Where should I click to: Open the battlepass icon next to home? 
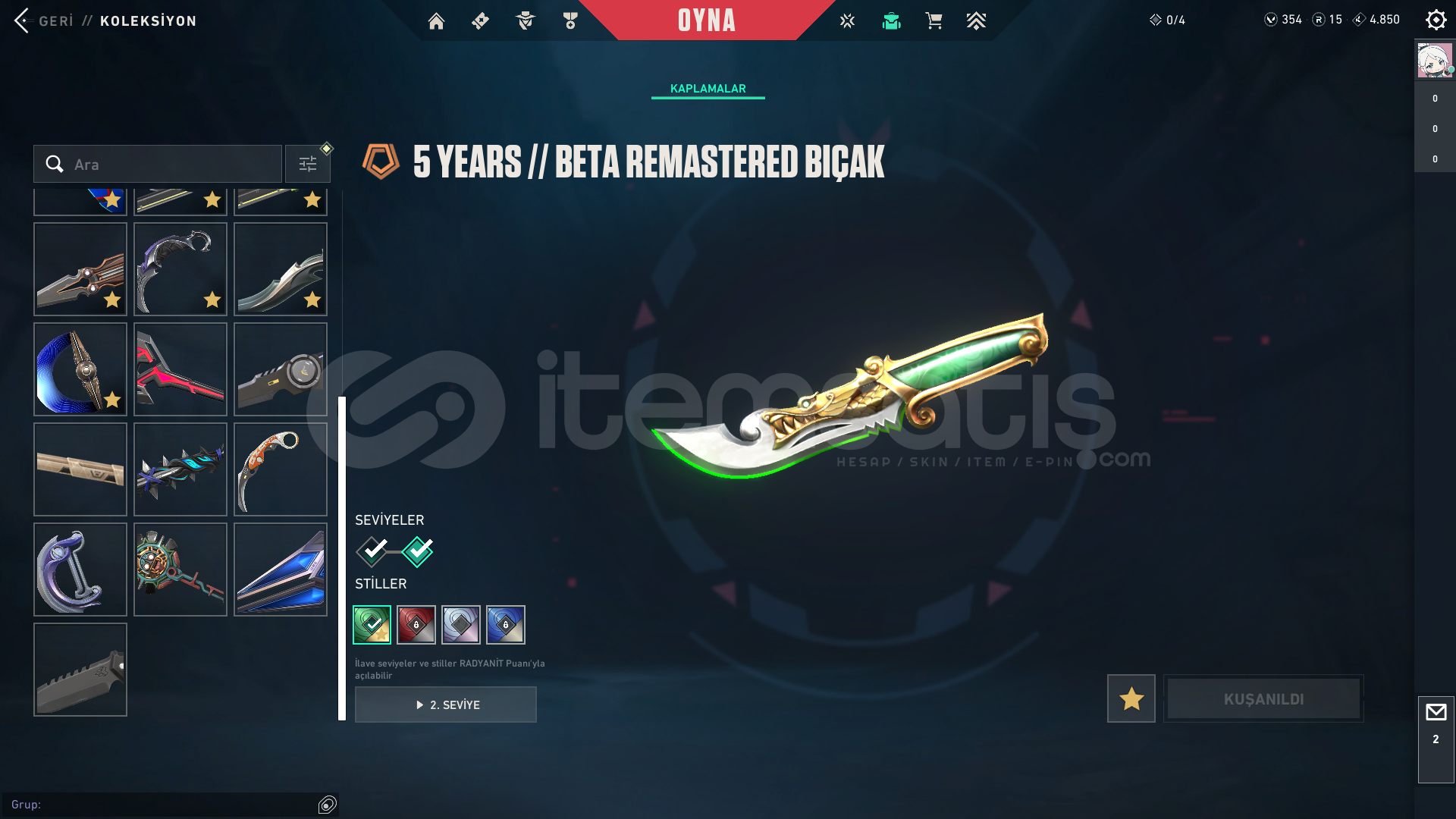coord(480,21)
